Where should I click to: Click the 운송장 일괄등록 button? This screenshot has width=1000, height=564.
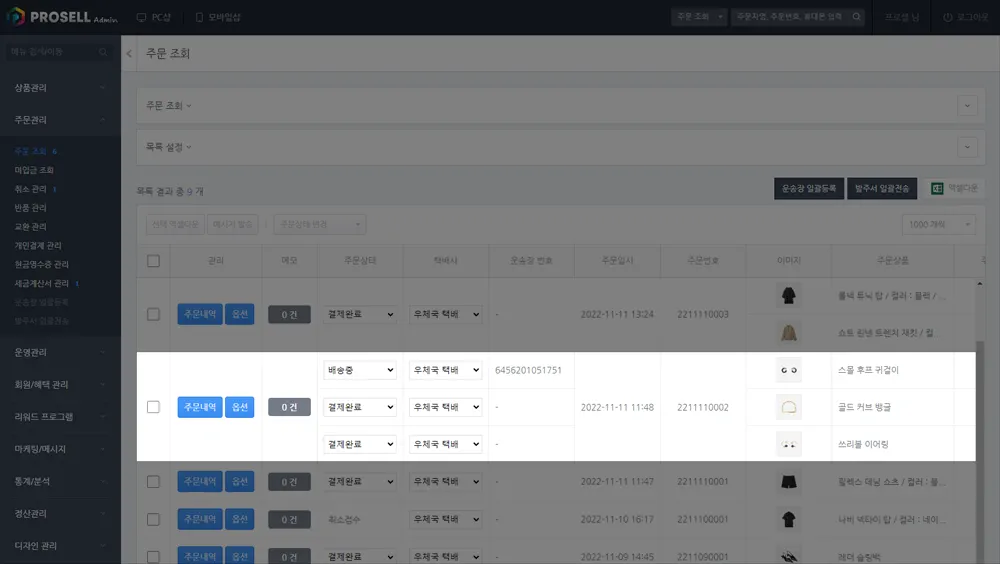click(x=809, y=188)
